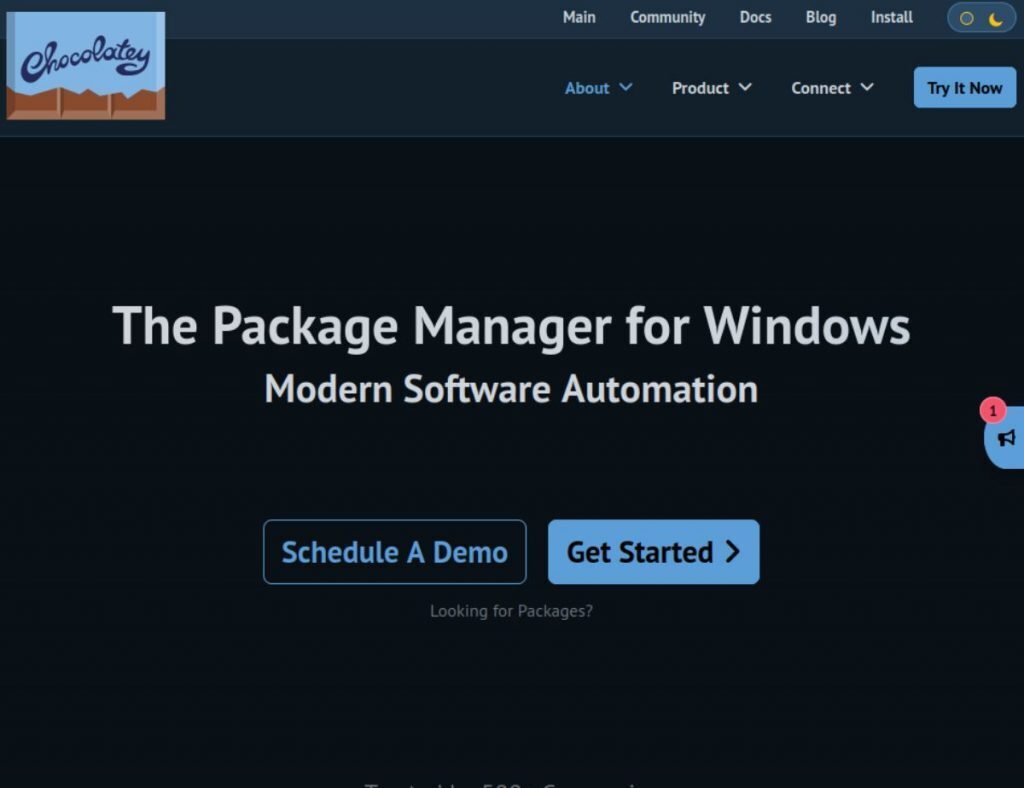The image size is (1024, 788).
Task: Click the Try It Now button
Action: point(964,87)
